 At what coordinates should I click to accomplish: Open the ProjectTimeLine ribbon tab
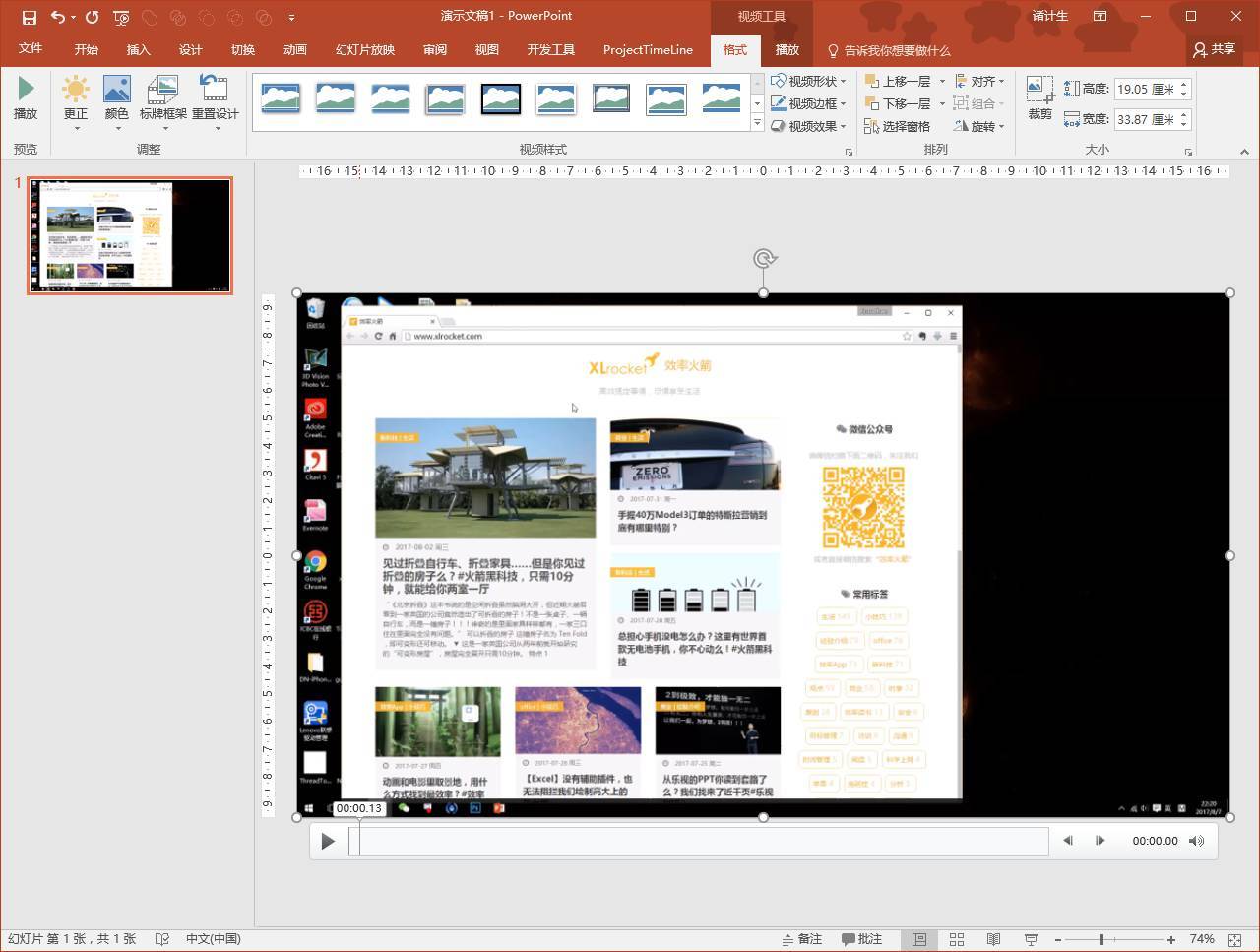647,50
